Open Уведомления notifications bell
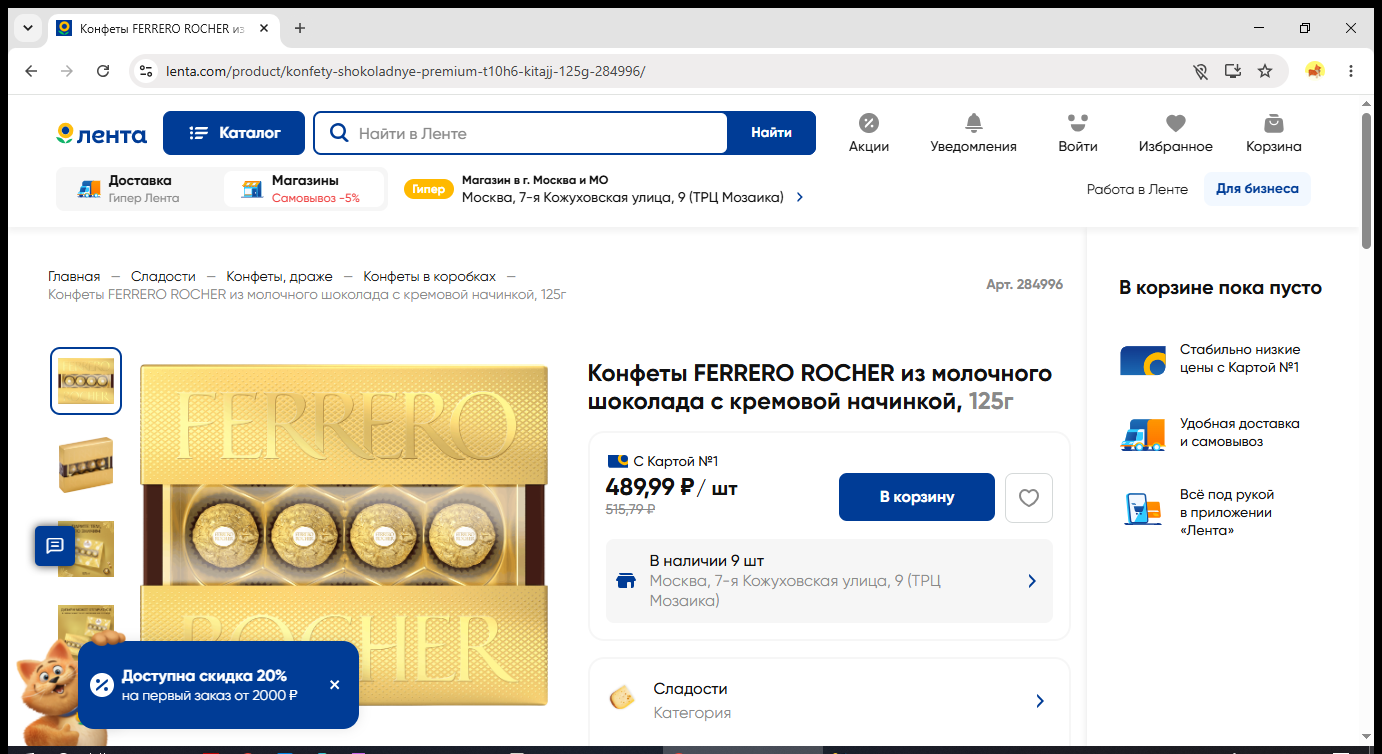This screenshot has height=754, width=1382. pyautogui.click(x=973, y=133)
